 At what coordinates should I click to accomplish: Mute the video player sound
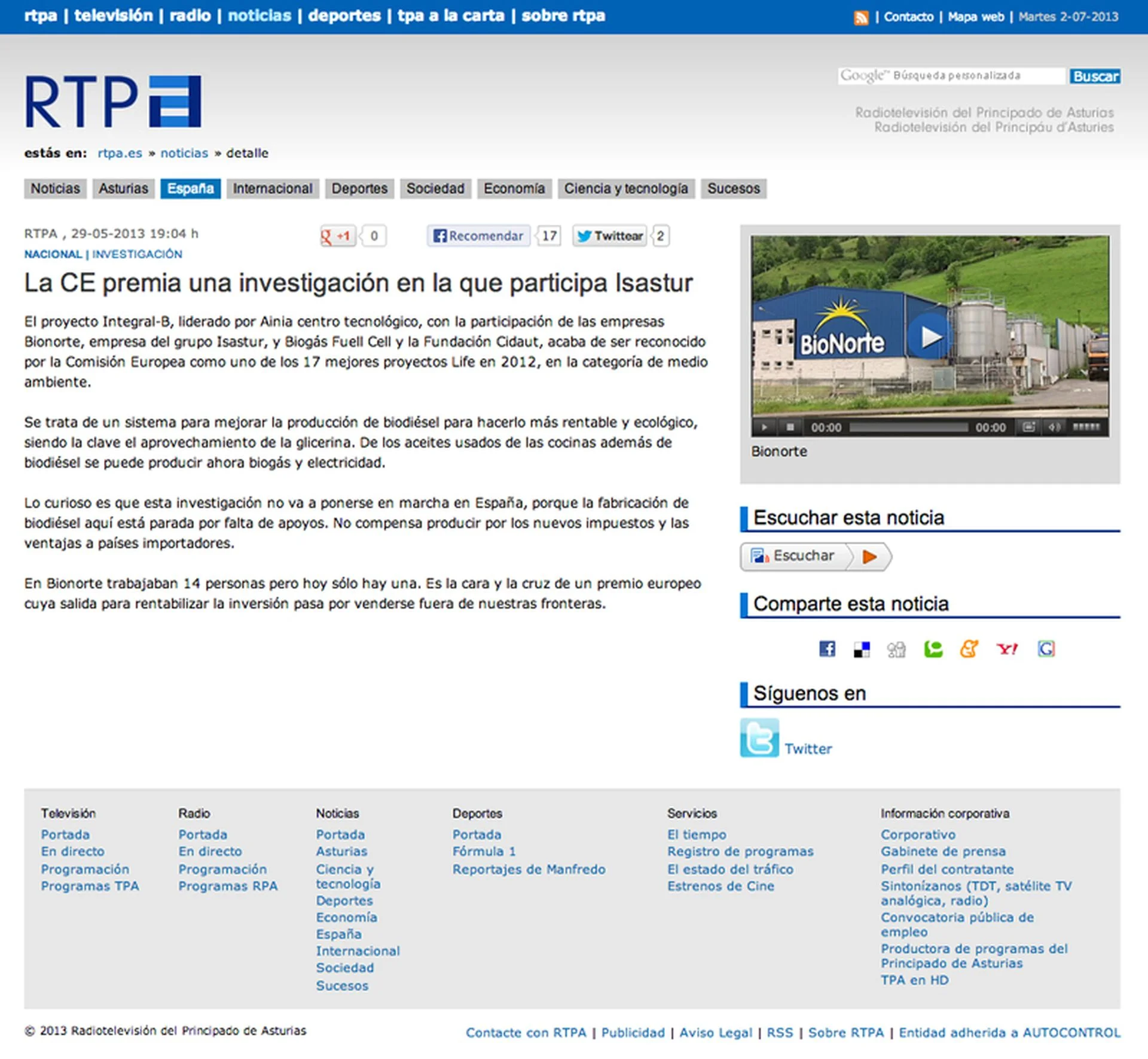click(1054, 427)
